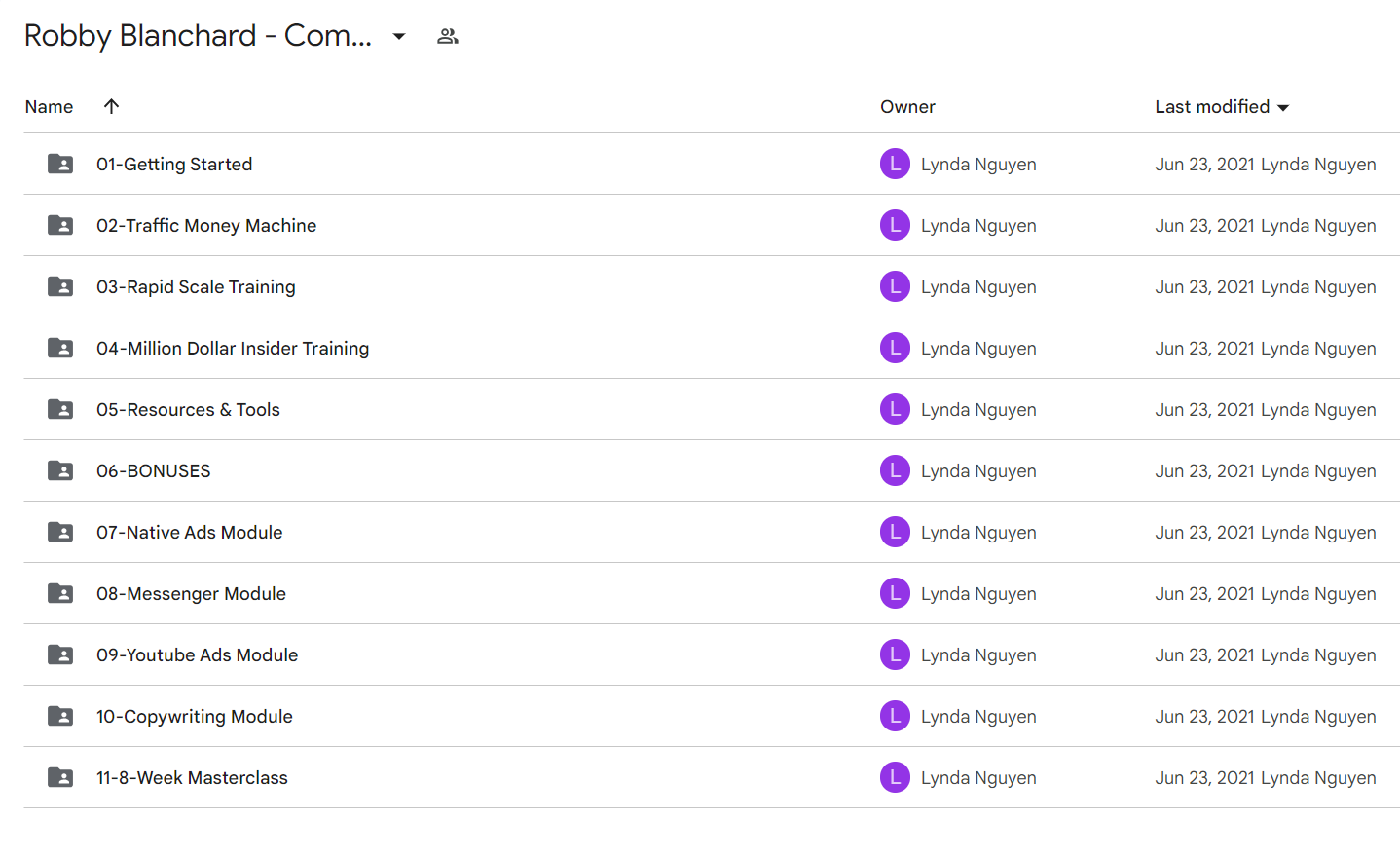The width and height of the screenshot is (1400, 859).
Task: Click modified date in 08-Messenger Module row
Action: [1266, 594]
